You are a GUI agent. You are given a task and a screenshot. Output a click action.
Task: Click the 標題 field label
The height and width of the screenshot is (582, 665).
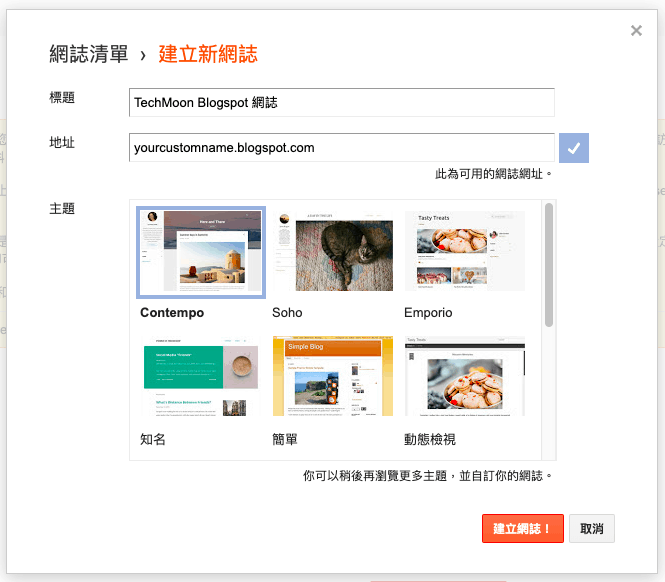[62, 98]
